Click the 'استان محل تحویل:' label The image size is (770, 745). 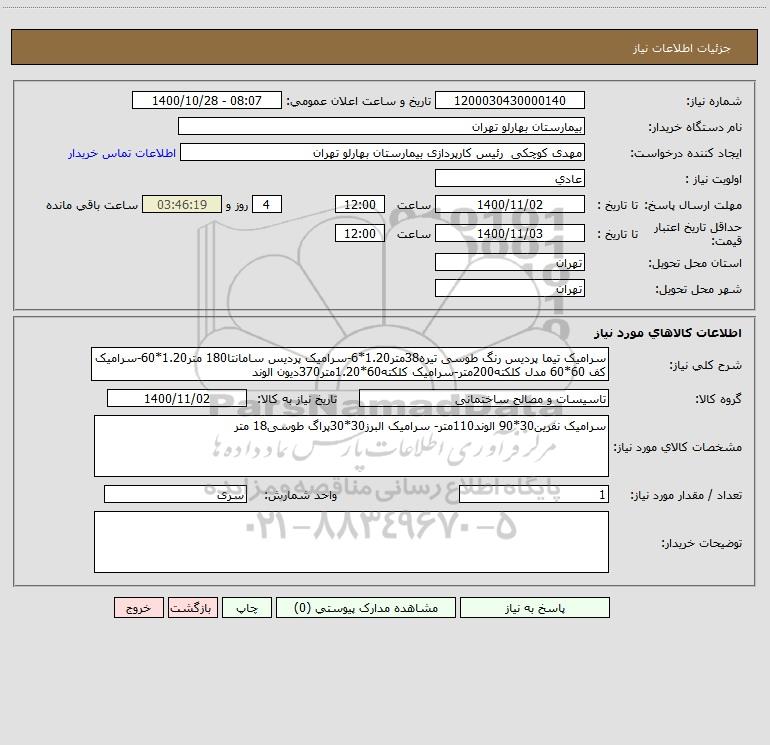[695, 264]
